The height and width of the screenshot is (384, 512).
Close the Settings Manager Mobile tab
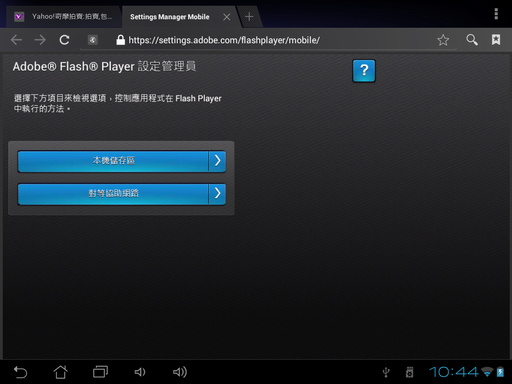click(x=227, y=17)
